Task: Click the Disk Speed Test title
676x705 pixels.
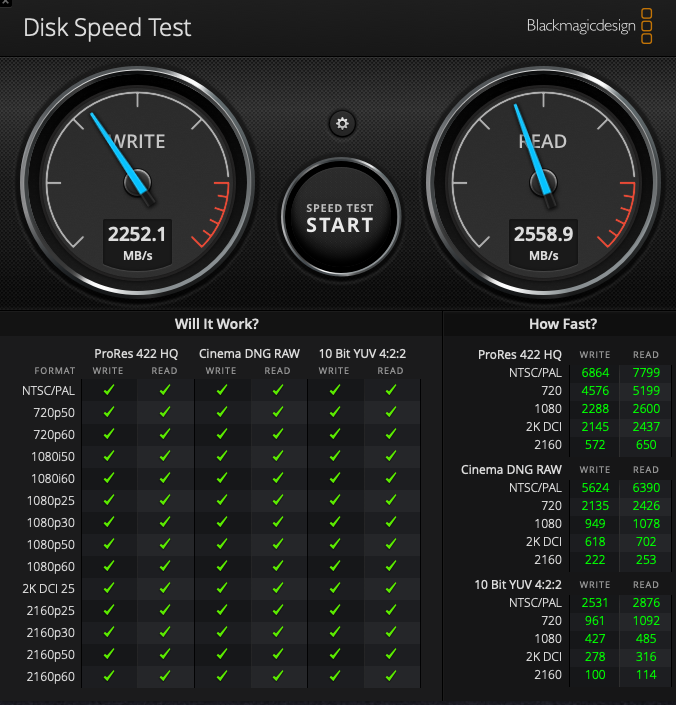Action: coord(107,27)
